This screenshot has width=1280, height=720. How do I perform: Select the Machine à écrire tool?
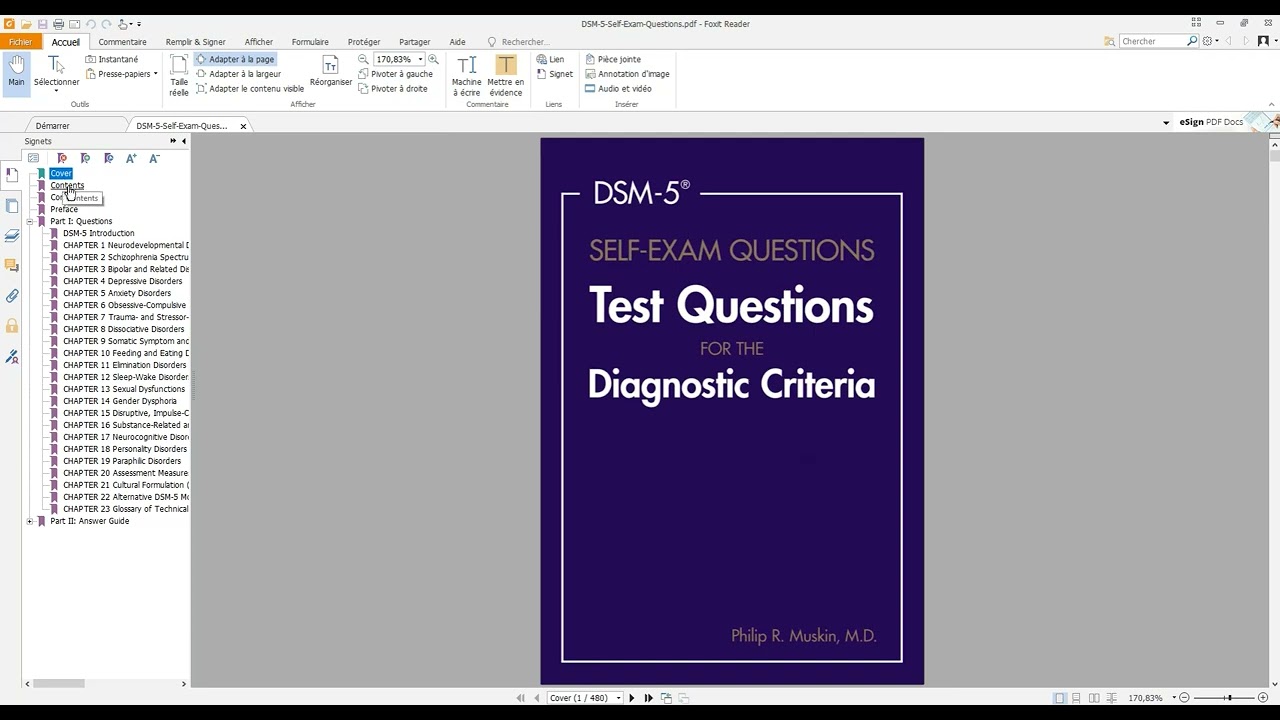(466, 75)
